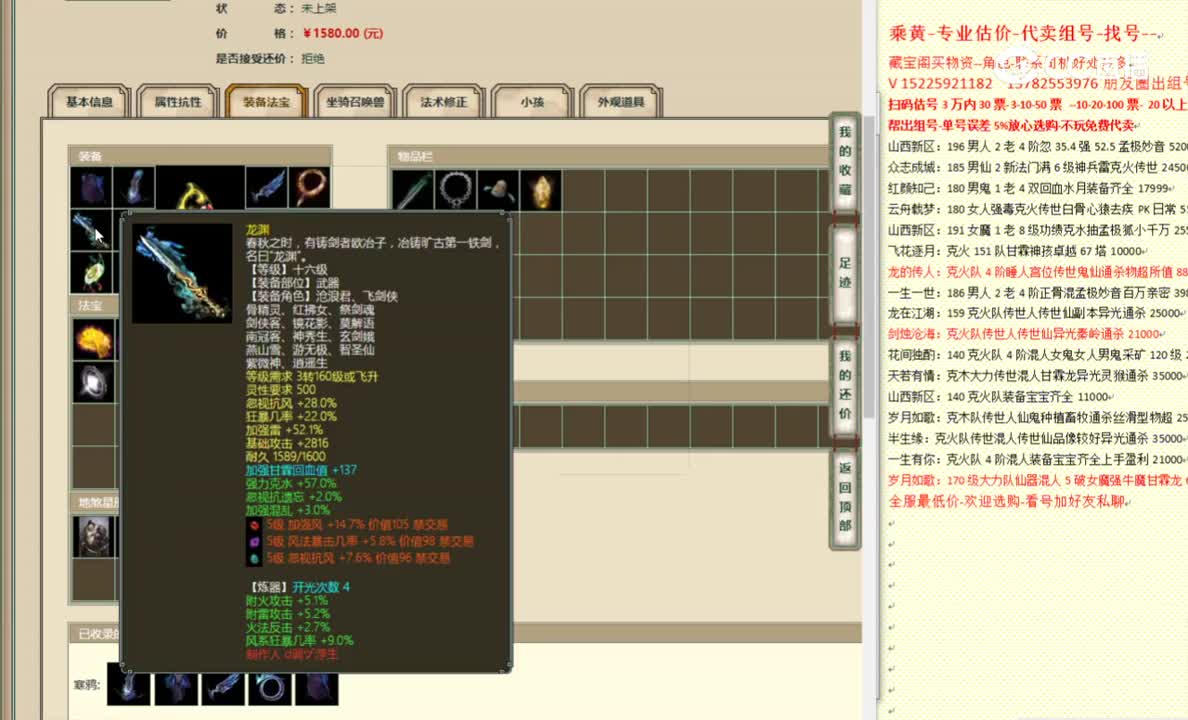This screenshot has height=720, width=1188.
Task: Click the 众志成城 listing line in the right document
Action: coord(1037,167)
